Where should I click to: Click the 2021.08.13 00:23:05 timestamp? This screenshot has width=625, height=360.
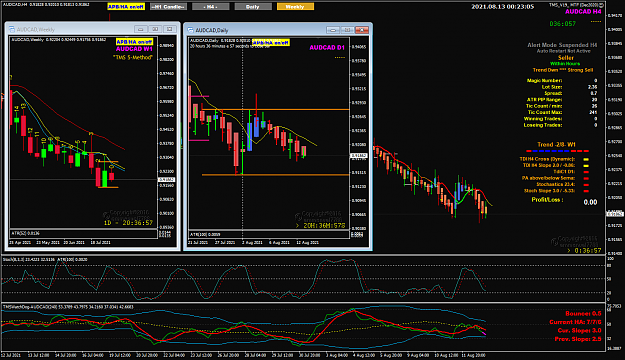tap(503, 7)
